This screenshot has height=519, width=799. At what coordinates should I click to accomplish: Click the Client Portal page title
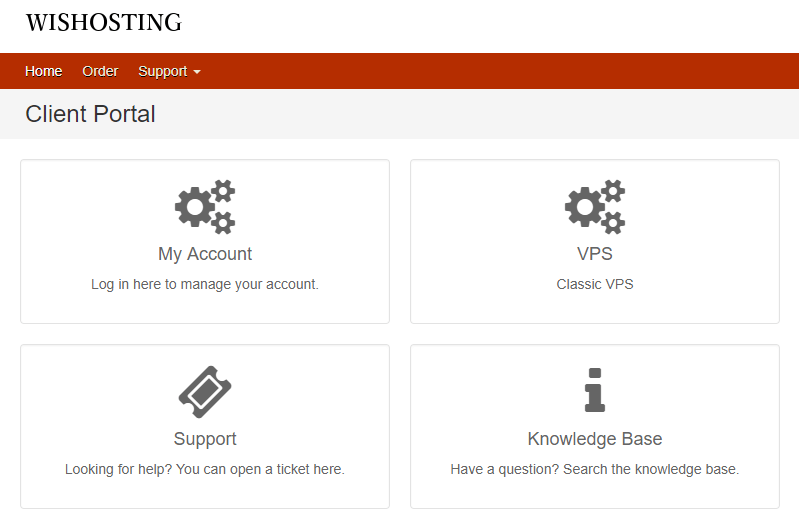click(x=90, y=114)
